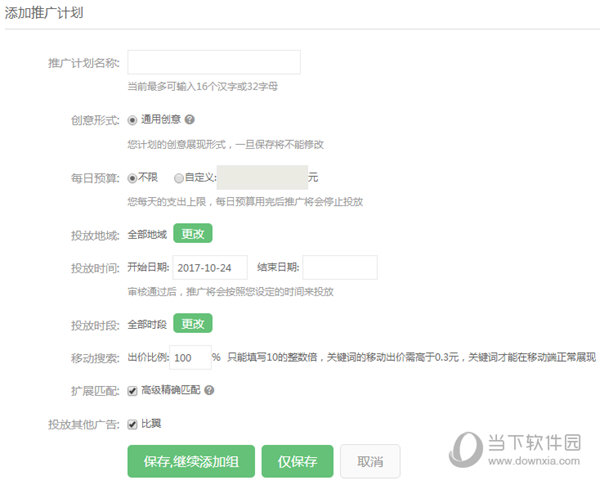Select the 不限 daily budget radio
The image size is (600, 485).
(x=132, y=178)
